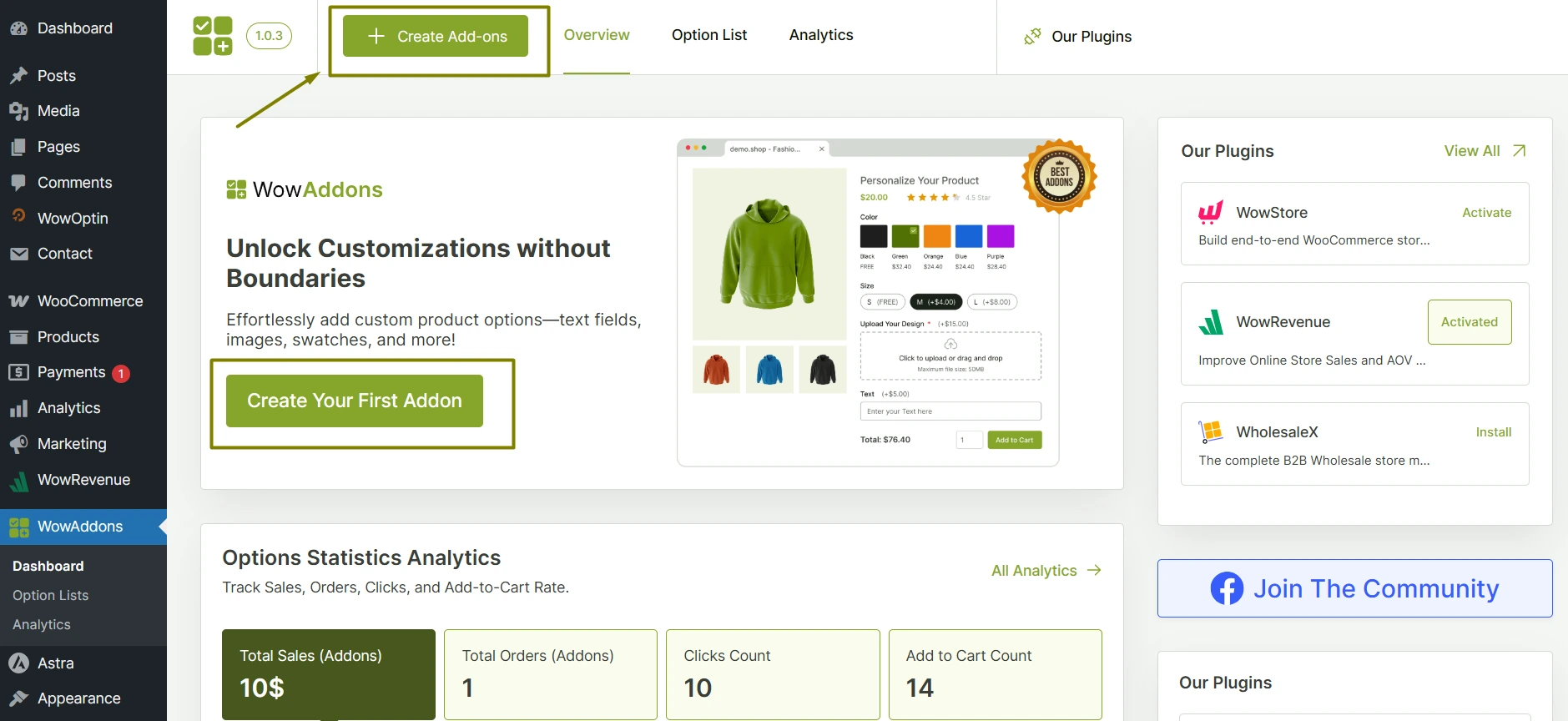Switch to the Option List tab
This screenshot has width=1568, height=721.
click(708, 35)
